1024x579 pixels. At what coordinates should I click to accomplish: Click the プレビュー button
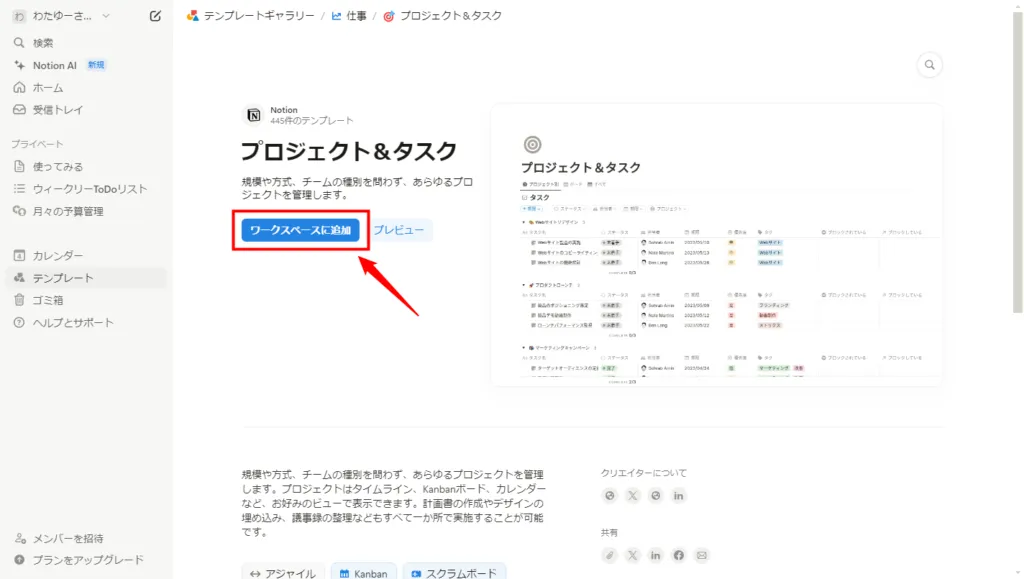tap(398, 230)
